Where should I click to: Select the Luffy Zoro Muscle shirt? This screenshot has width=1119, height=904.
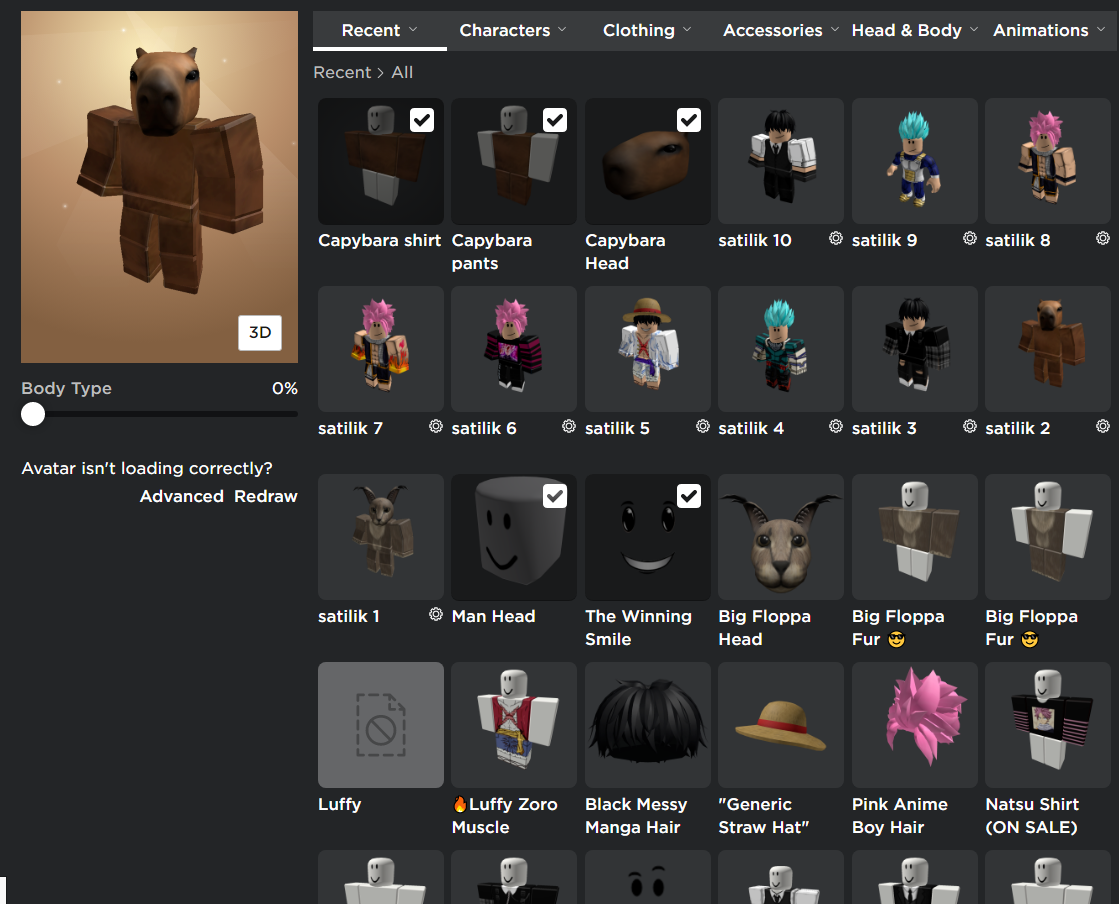click(x=514, y=725)
